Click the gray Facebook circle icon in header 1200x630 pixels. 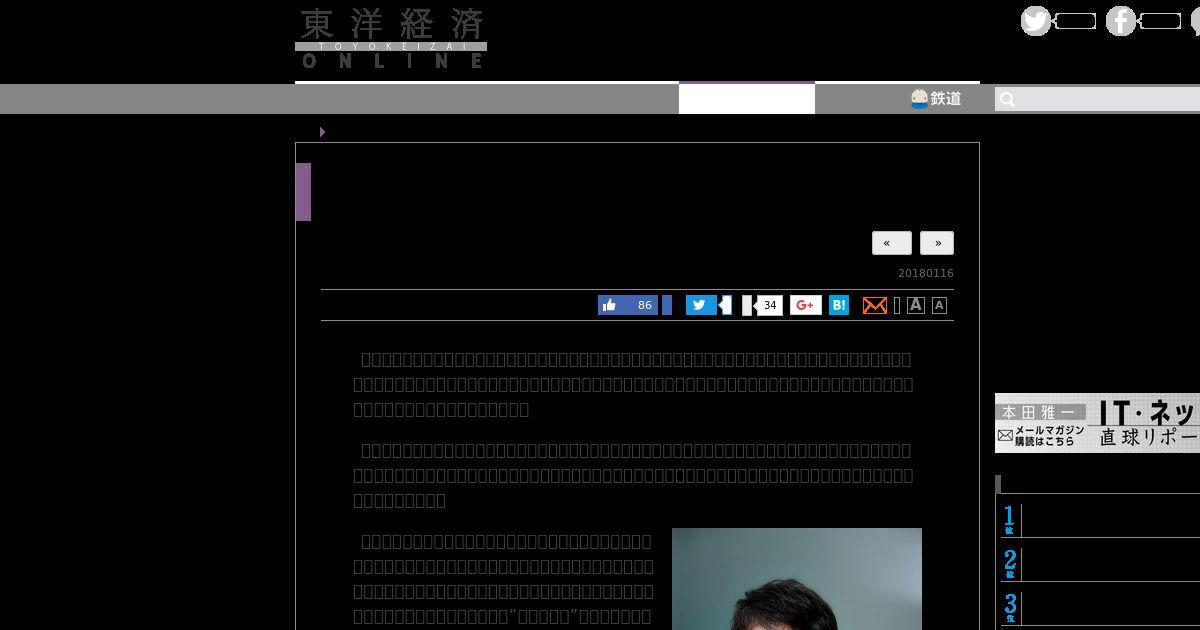(x=1120, y=21)
